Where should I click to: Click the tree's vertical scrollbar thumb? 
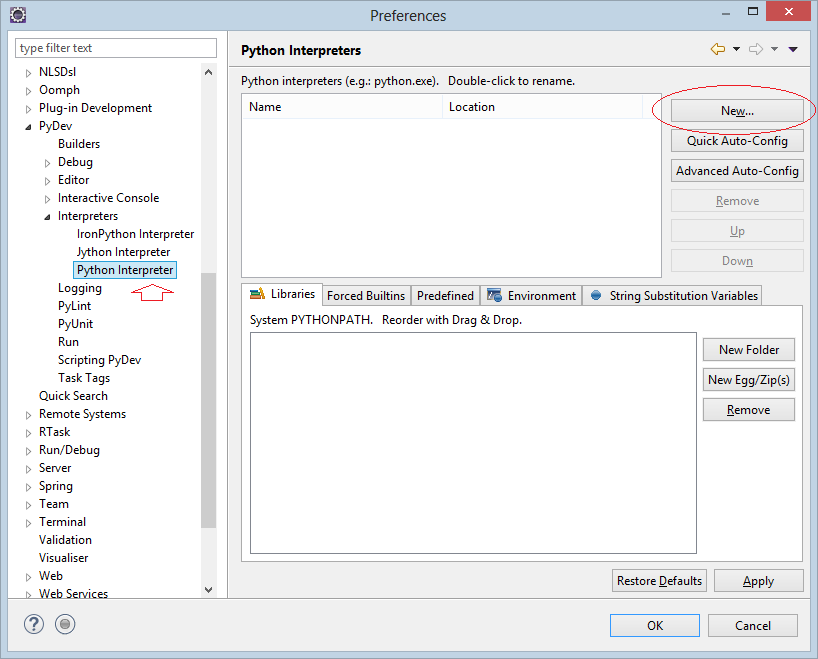point(209,400)
